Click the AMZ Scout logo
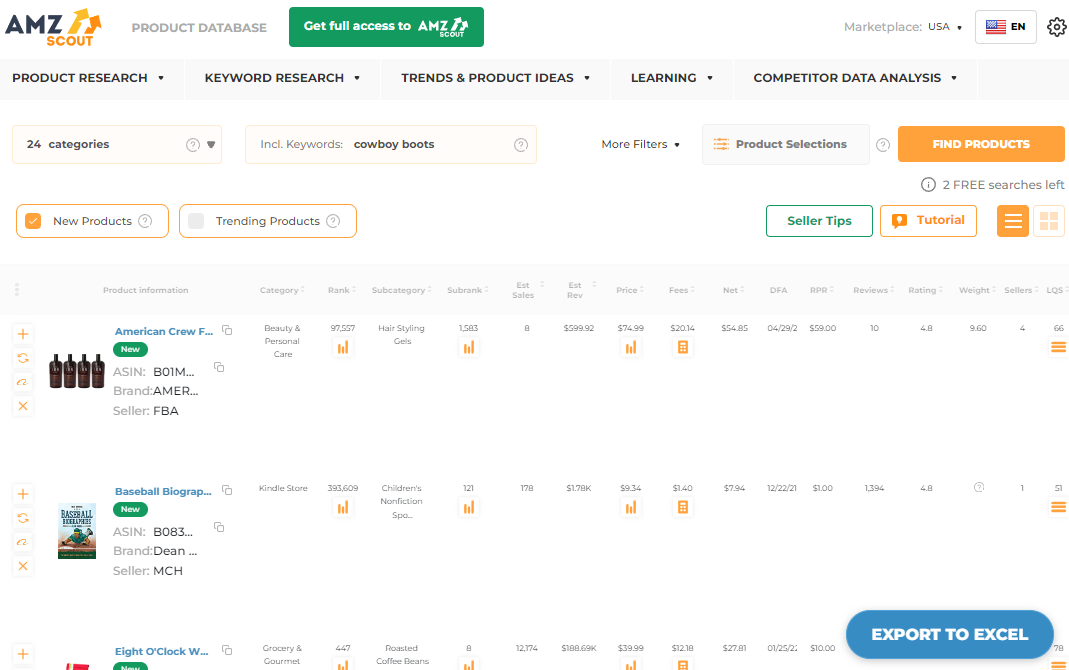This screenshot has width=1069, height=670. 53,27
